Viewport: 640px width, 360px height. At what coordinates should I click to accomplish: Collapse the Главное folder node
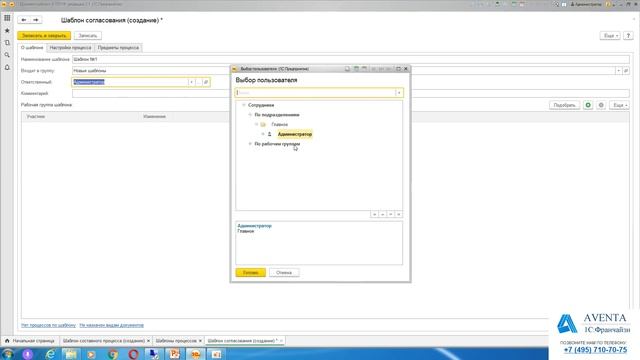coord(257,124)
